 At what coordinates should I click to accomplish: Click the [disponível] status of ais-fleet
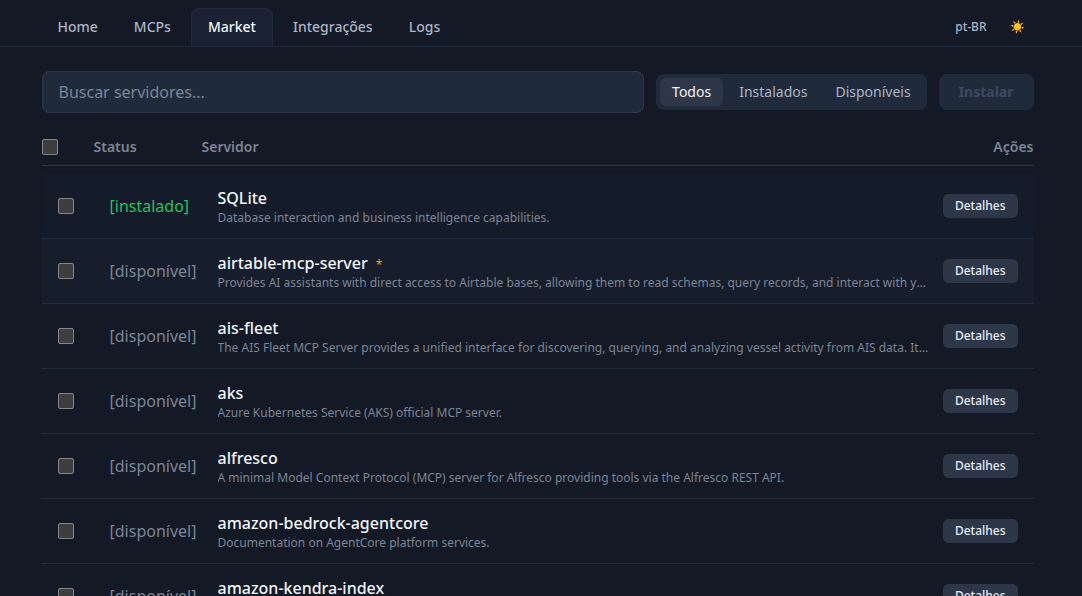click(x=153, y=336)
